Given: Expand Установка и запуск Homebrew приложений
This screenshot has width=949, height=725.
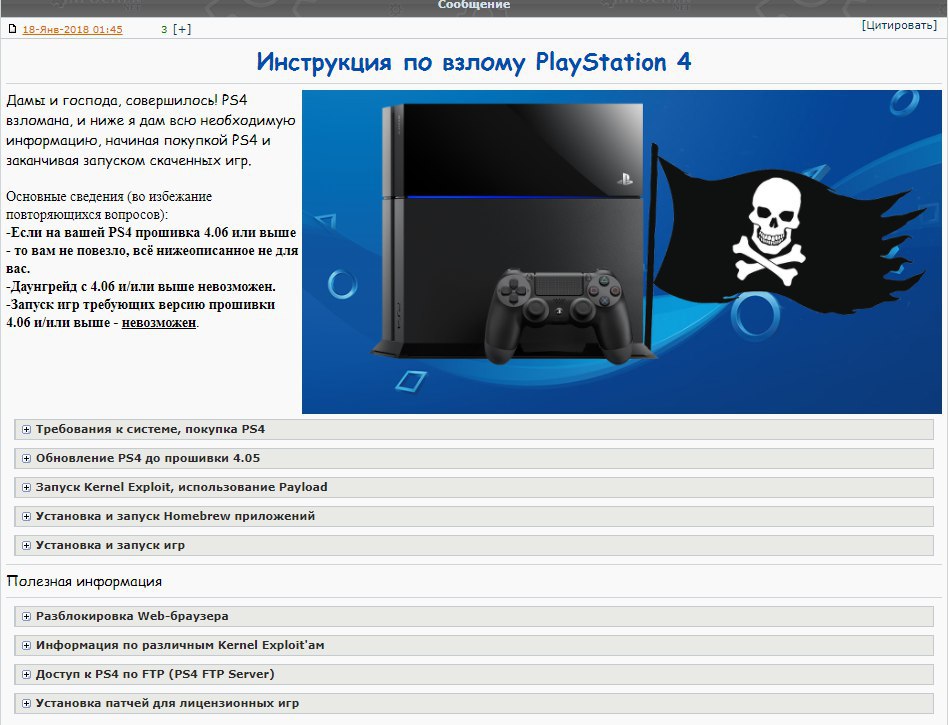Looking at the screenshot, I should tap(474, 516).
